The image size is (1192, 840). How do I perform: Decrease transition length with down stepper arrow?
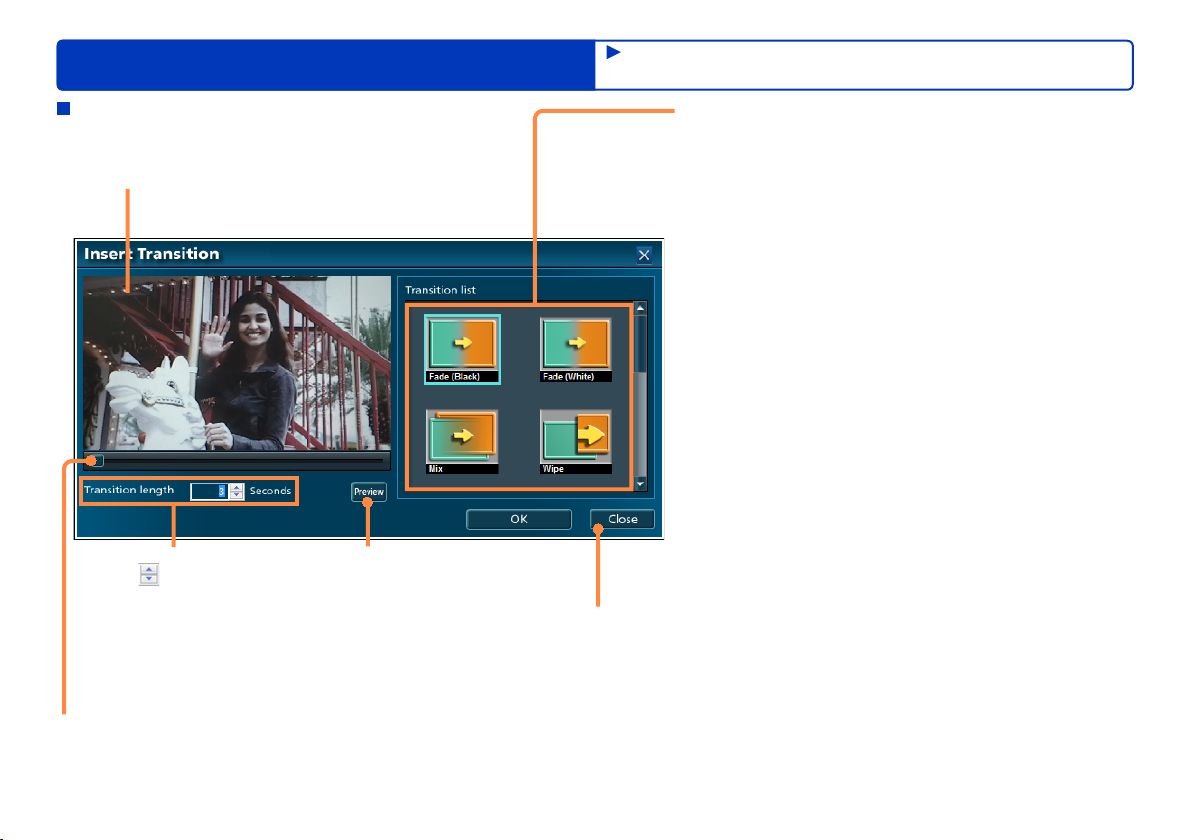coord(236,496)
